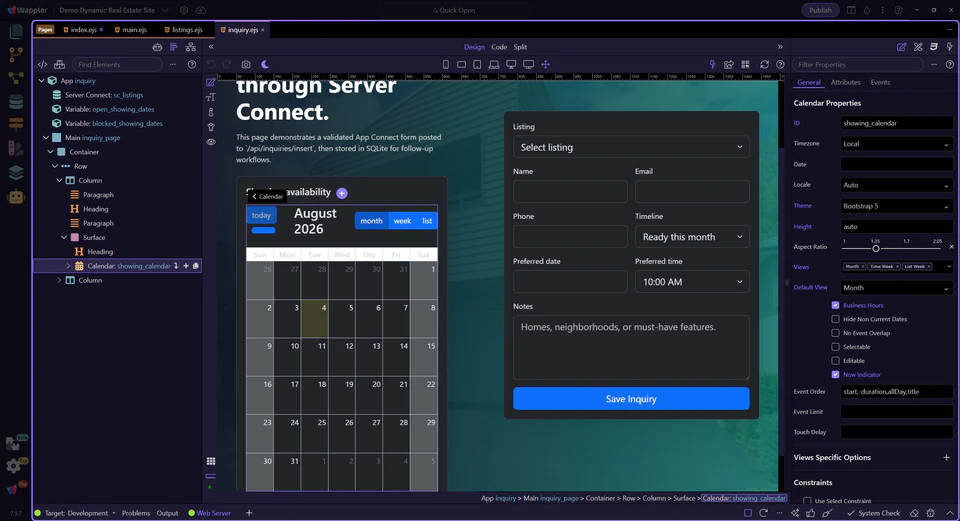Click the water droplet theme icon in title bar
Image resolution: width=960 pixels, height=521 pixels.
point(867,10)
